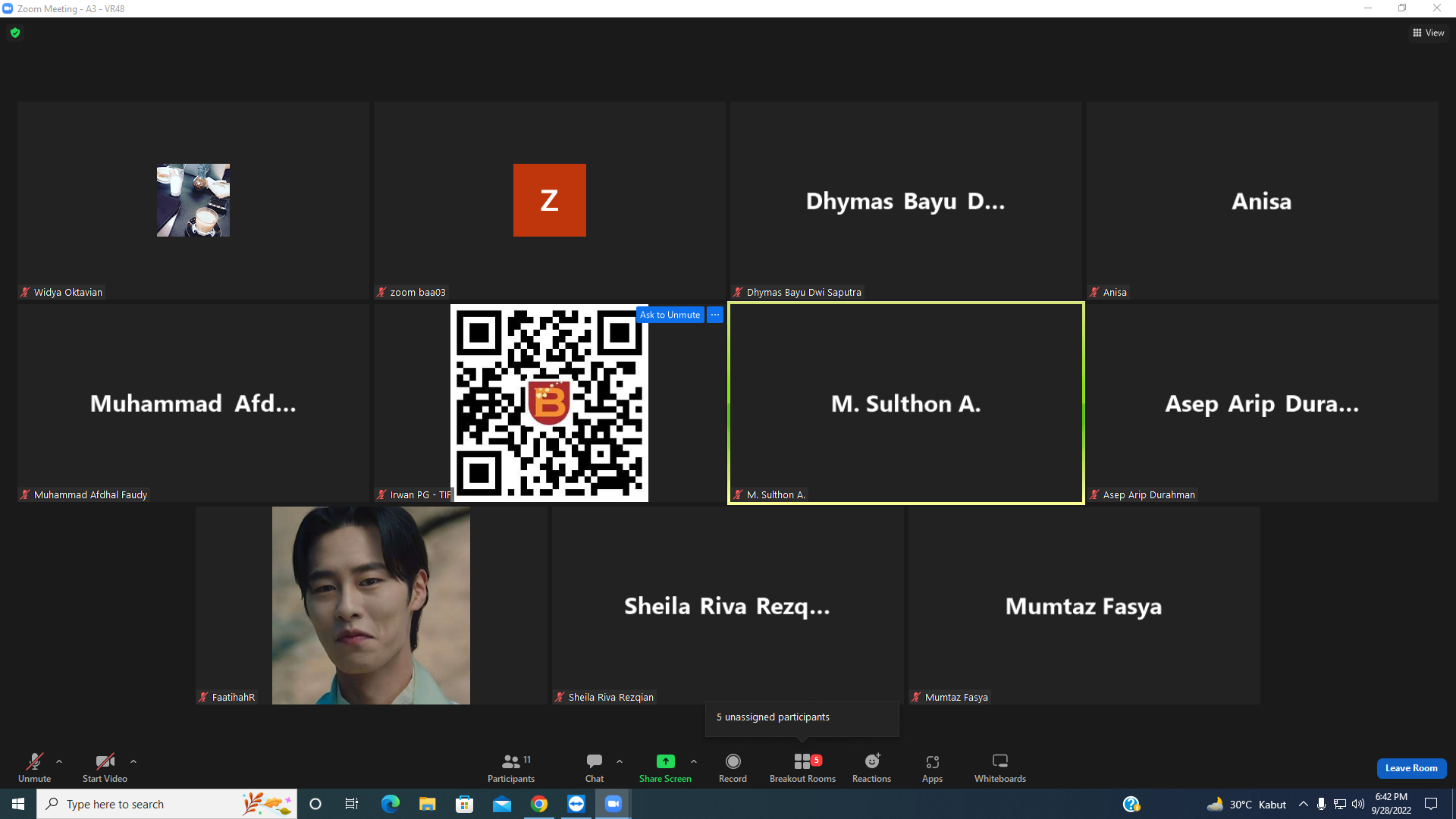Select the Mumtaz Fasya participant tile
Viewport: 1456px width, 819px height.
[x=1084, y=605]
